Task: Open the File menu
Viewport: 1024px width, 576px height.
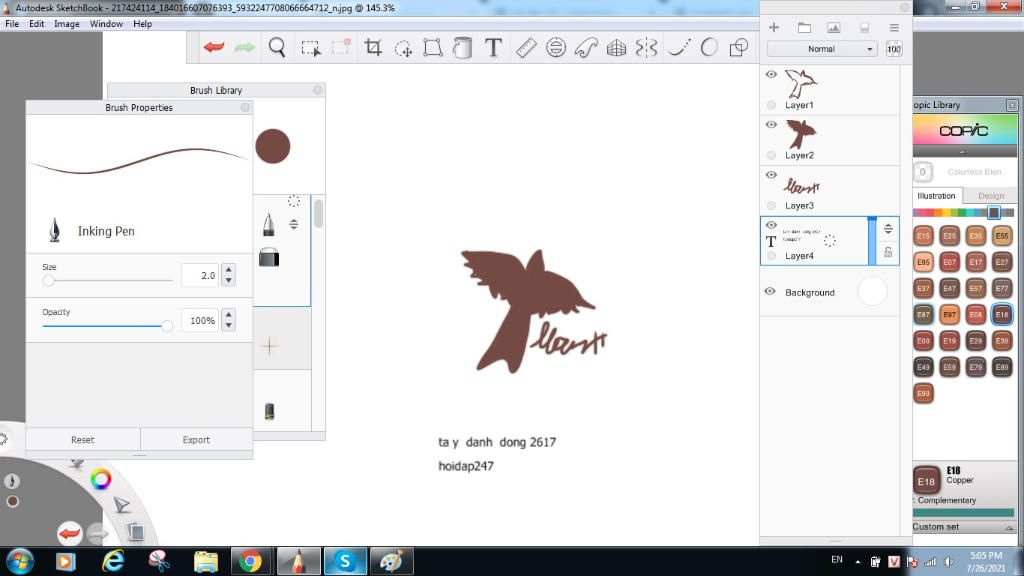Action: (x=12, y=24)
